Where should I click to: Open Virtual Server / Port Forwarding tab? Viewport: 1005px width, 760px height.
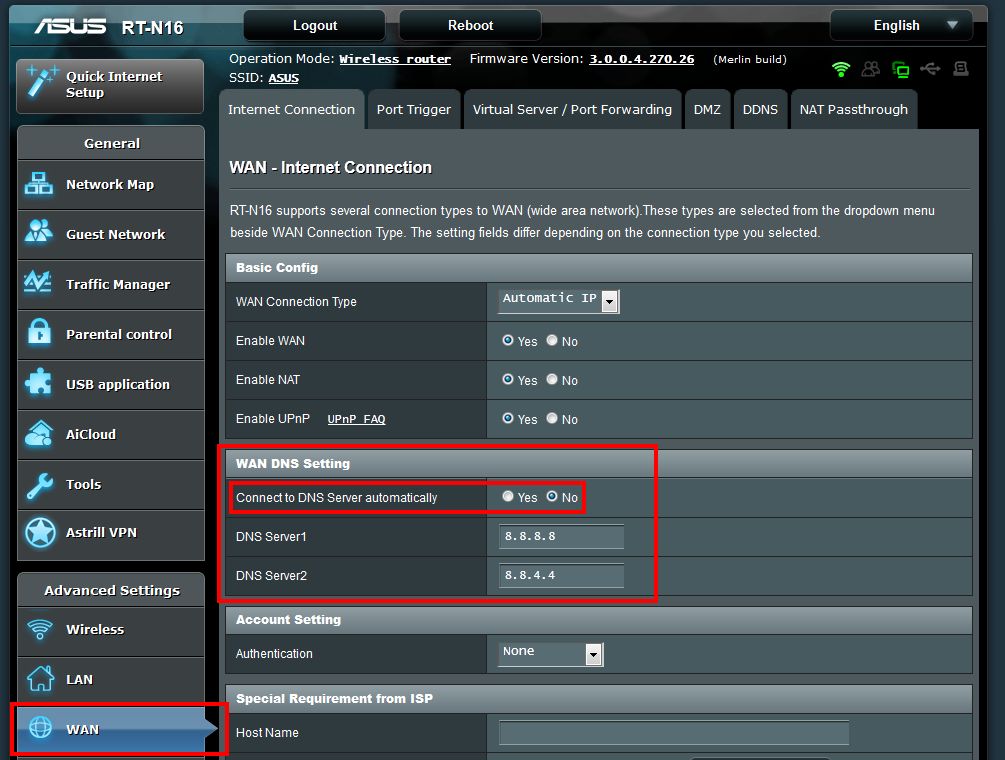click(572, 110)
